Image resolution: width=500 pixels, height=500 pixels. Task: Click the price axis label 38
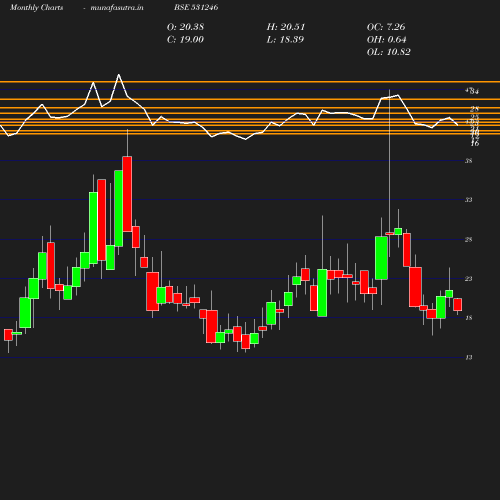pos(469,161)
